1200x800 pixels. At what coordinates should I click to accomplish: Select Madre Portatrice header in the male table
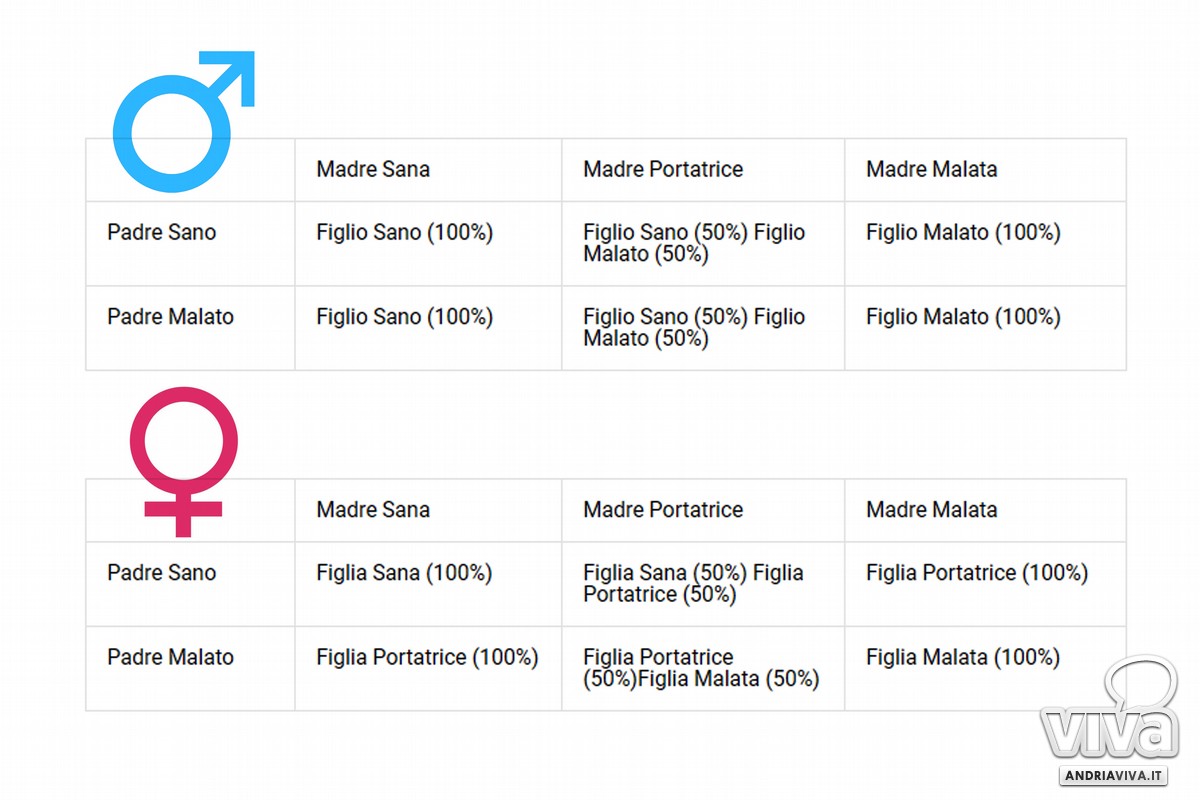pyautogui.click(x=663, y=169)
